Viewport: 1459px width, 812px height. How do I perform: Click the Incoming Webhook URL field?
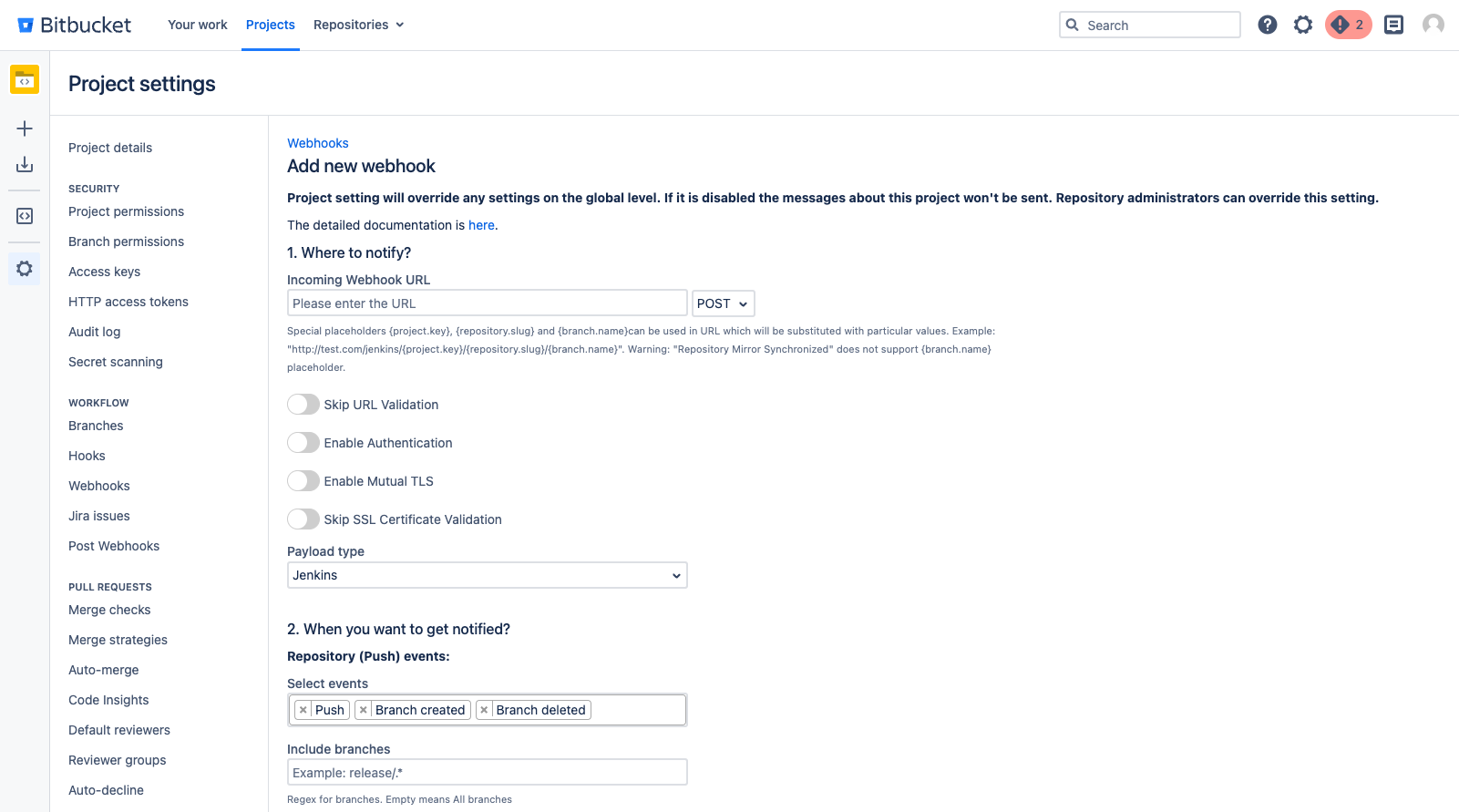point(487,303)
